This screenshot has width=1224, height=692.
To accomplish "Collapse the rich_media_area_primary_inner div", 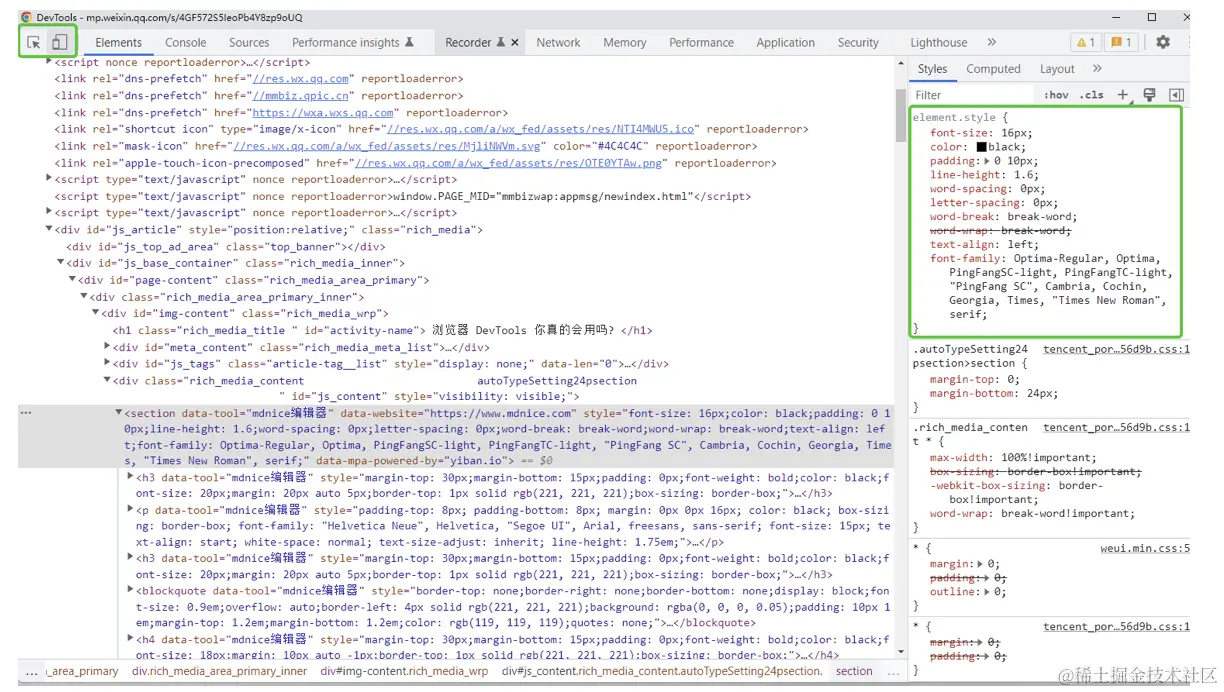I will 84,297.
